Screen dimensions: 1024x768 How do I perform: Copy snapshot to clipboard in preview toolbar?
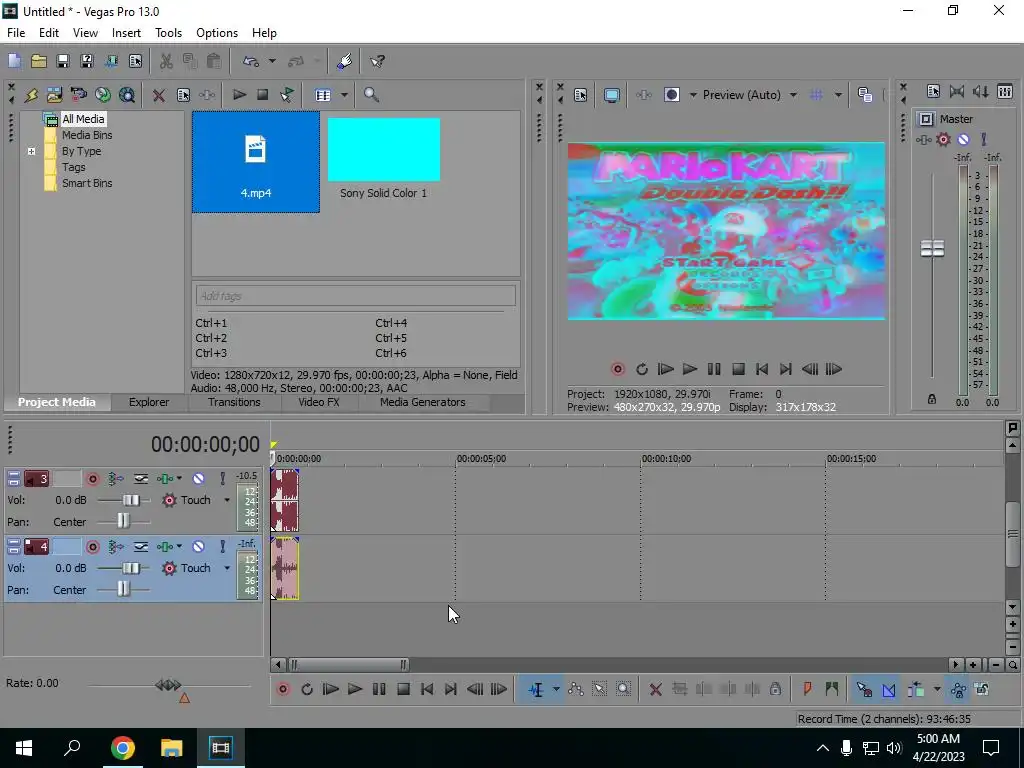(x=865, y=95)
